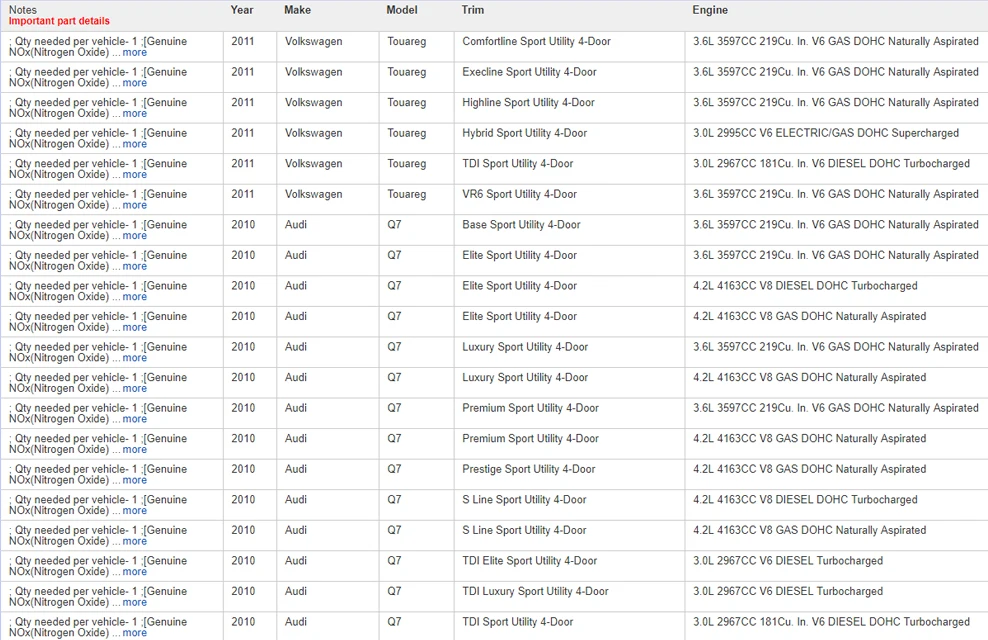Open more link in TDI Elite Sport row

click(134, 572)
